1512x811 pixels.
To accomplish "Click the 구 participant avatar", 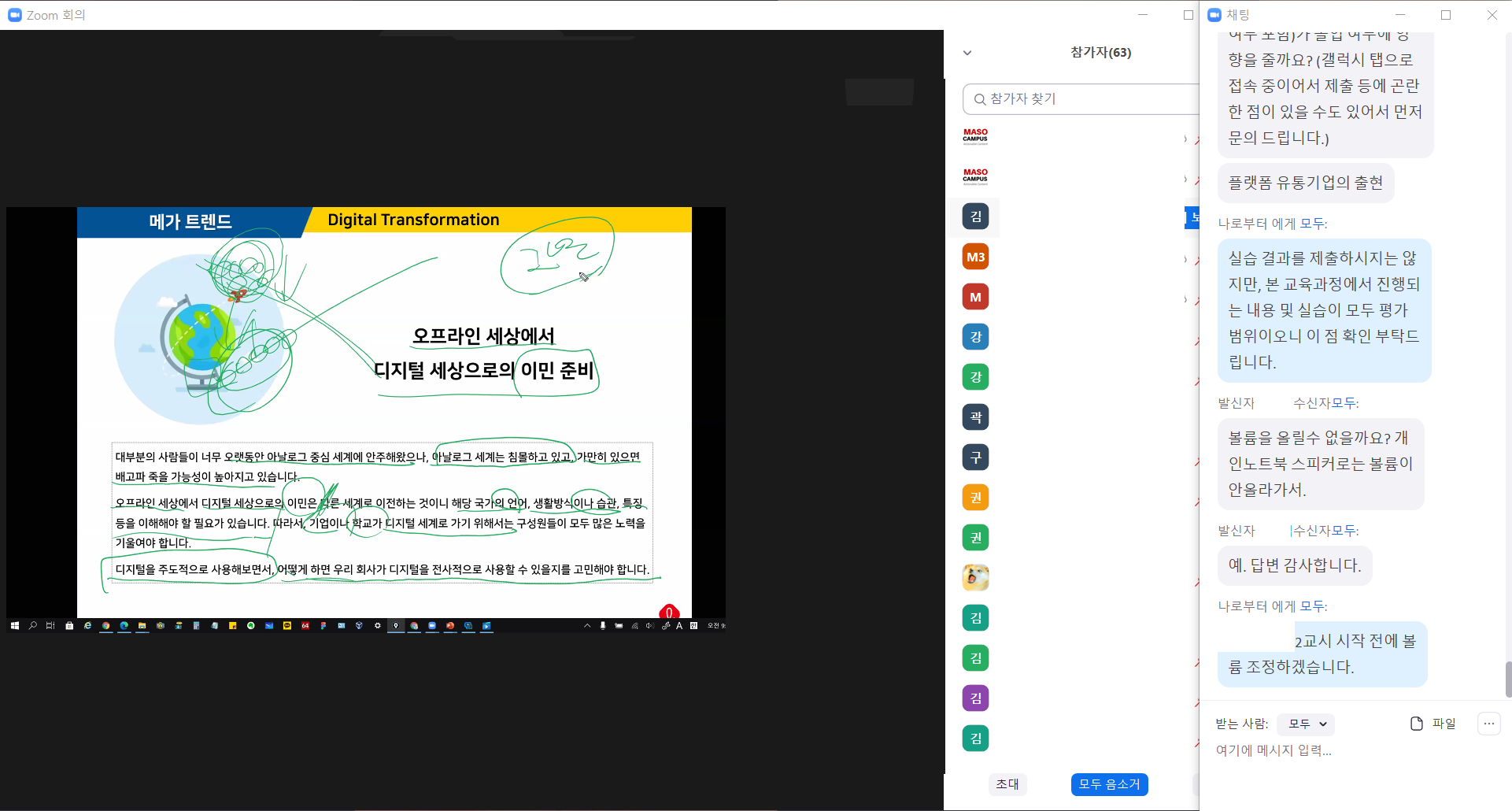I will 975,457.
